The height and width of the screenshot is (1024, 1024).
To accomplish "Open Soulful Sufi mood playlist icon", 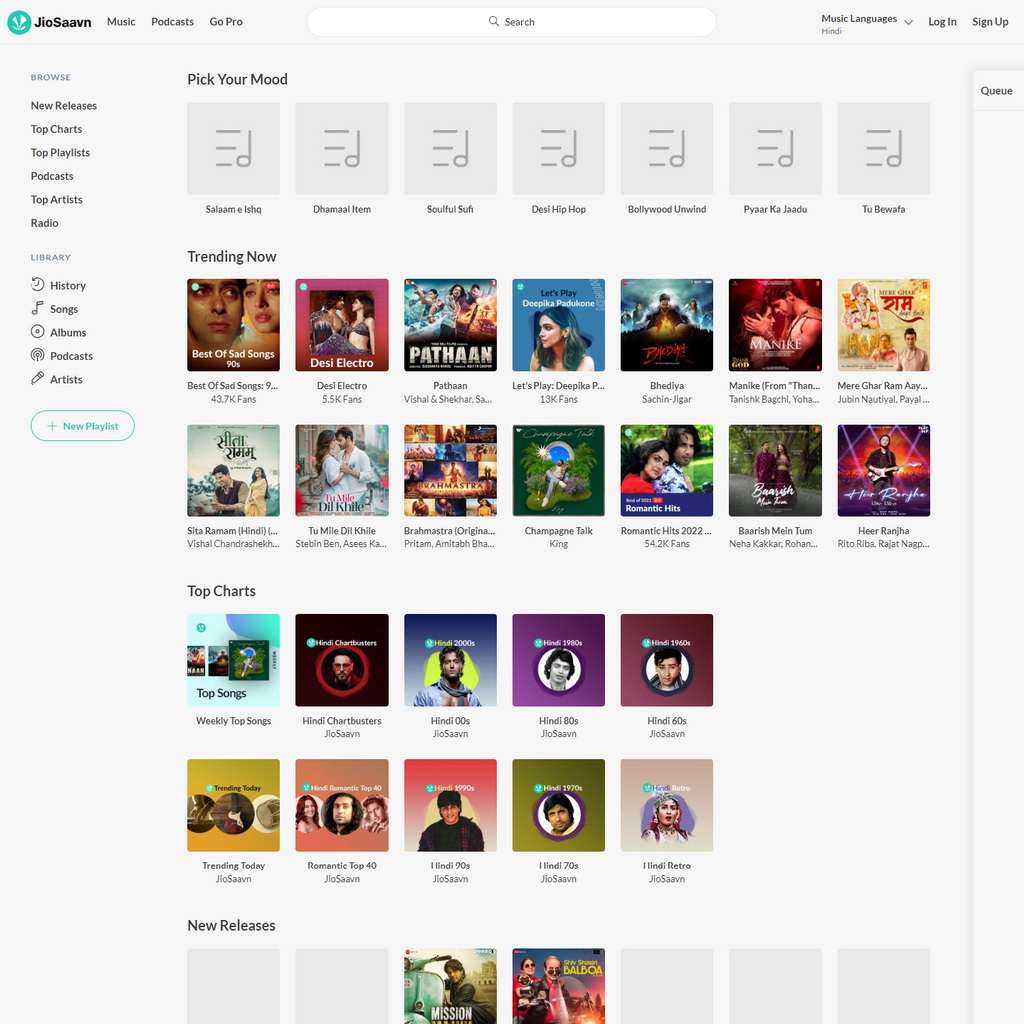I will click(450, 148).
